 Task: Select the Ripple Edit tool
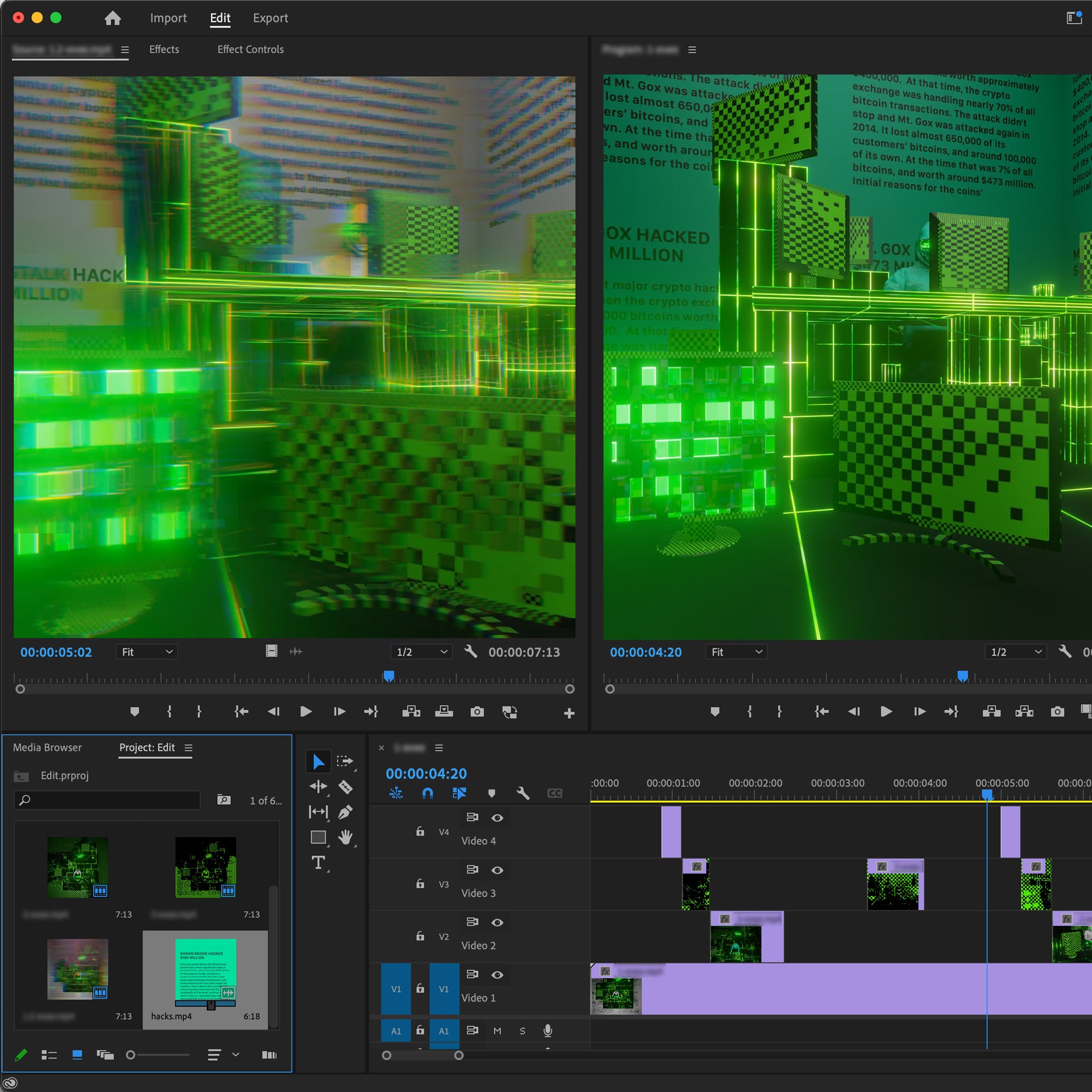[x=318, y=787]
